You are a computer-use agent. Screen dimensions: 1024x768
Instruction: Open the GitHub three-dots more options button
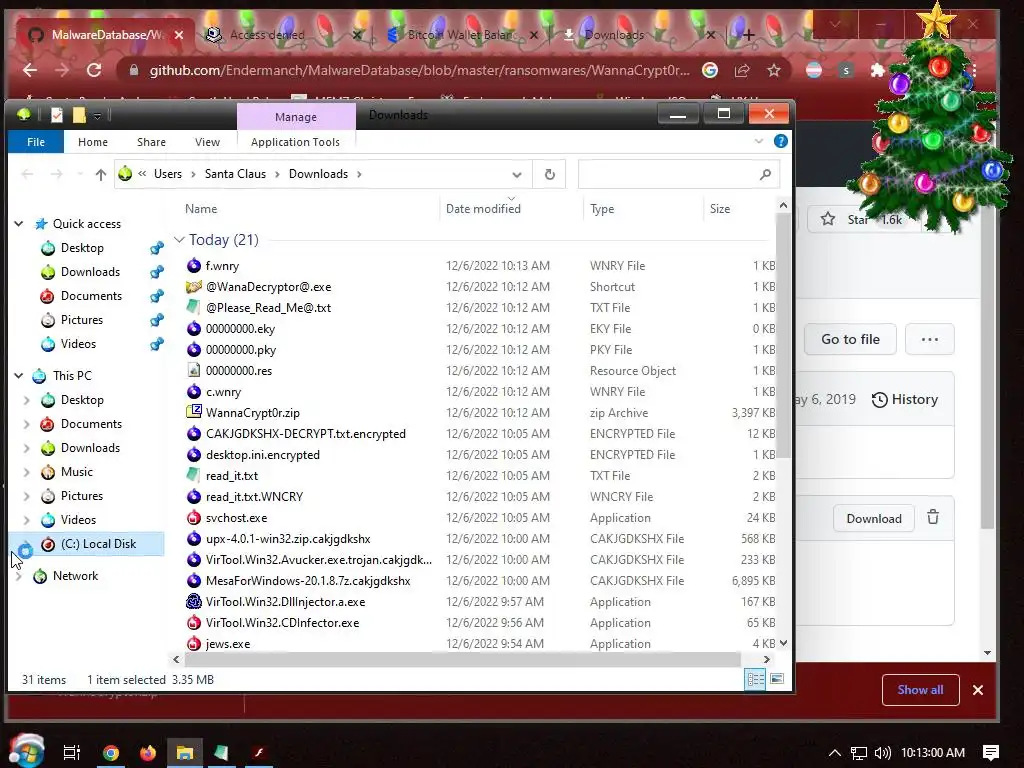point(929,339)
